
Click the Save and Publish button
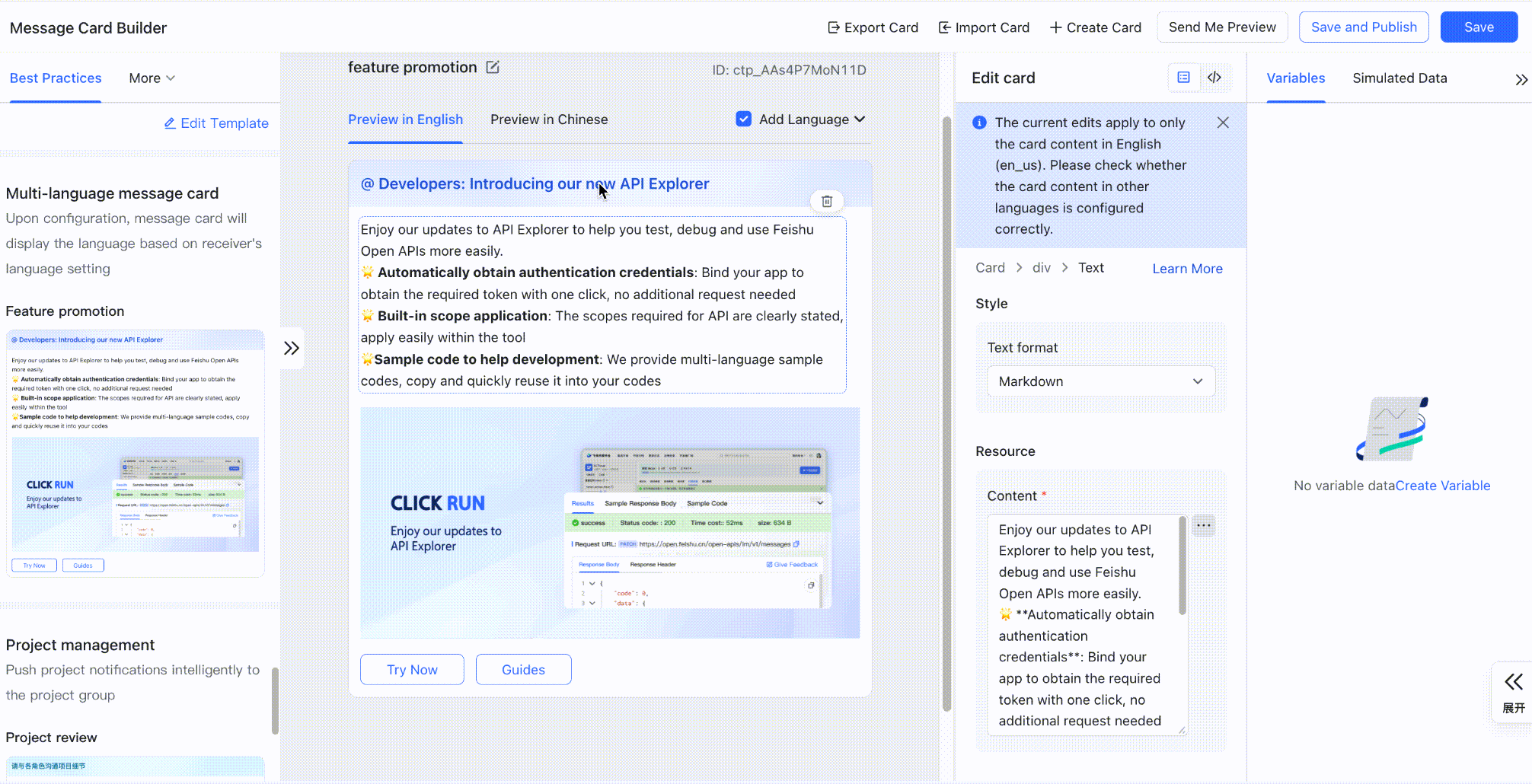pyautogui.click(x=1363, y=27)
